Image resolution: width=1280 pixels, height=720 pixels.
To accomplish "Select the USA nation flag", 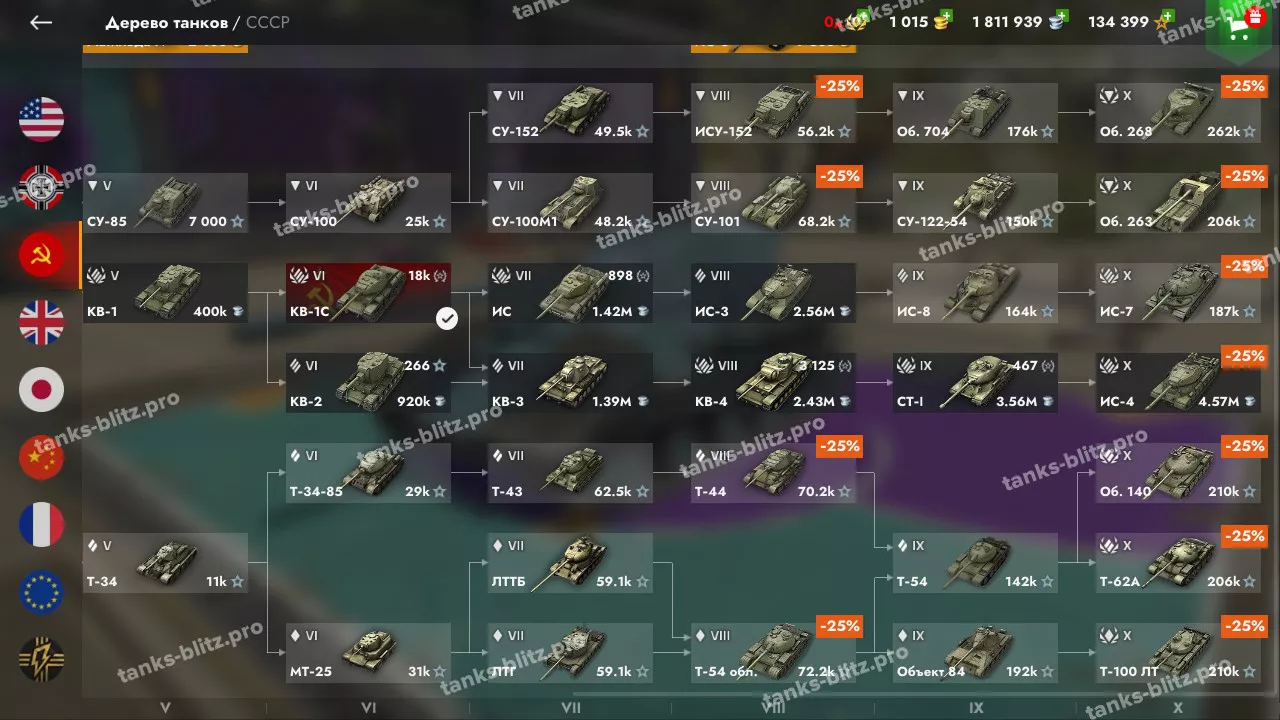I will click(x=41, y=120).
